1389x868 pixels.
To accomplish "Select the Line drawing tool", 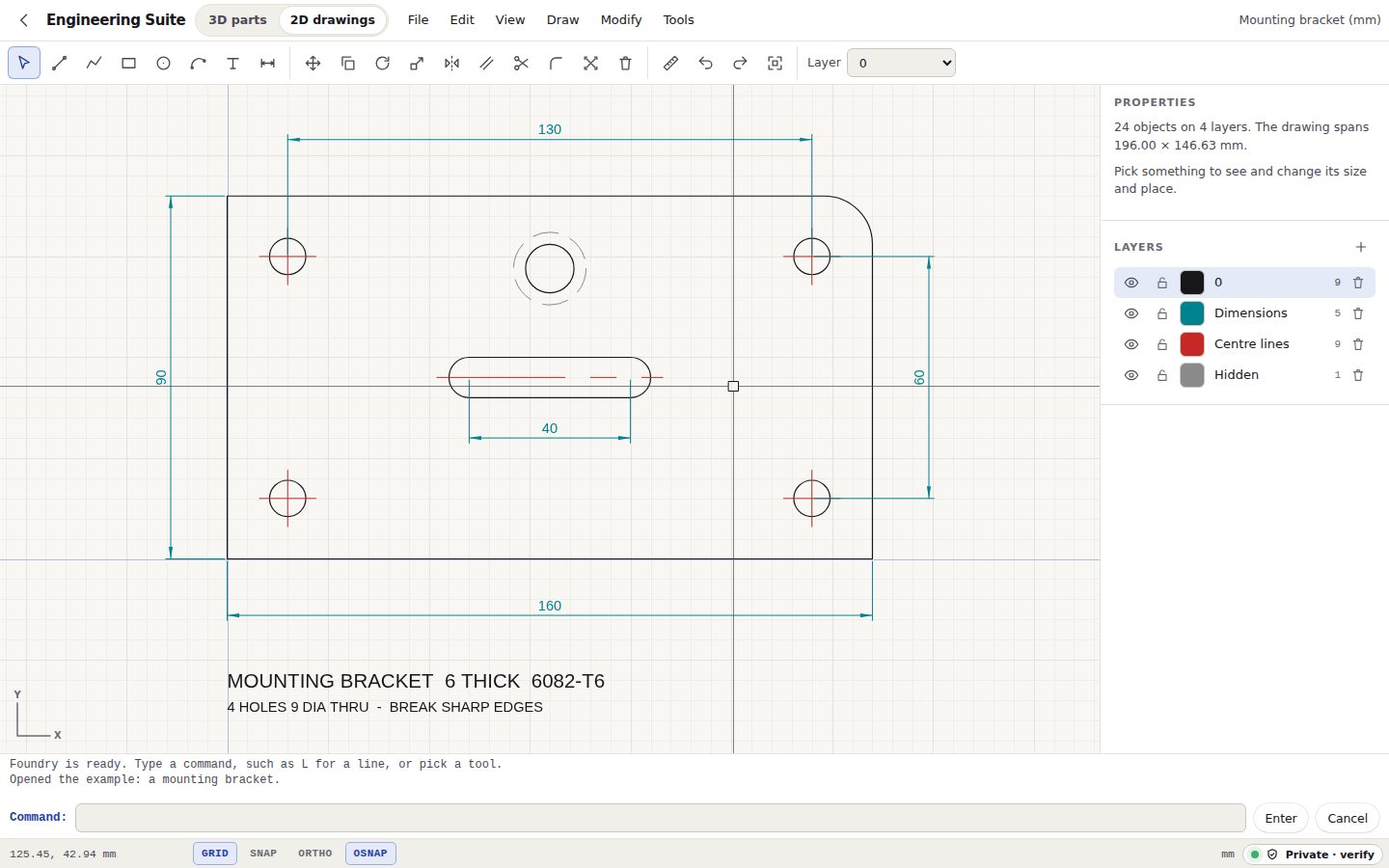I will [x=59, y=63].
